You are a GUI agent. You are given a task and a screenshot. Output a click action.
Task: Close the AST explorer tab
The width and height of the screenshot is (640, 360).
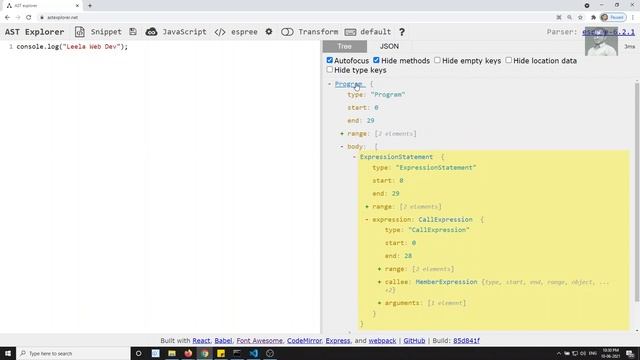(77, 6)
